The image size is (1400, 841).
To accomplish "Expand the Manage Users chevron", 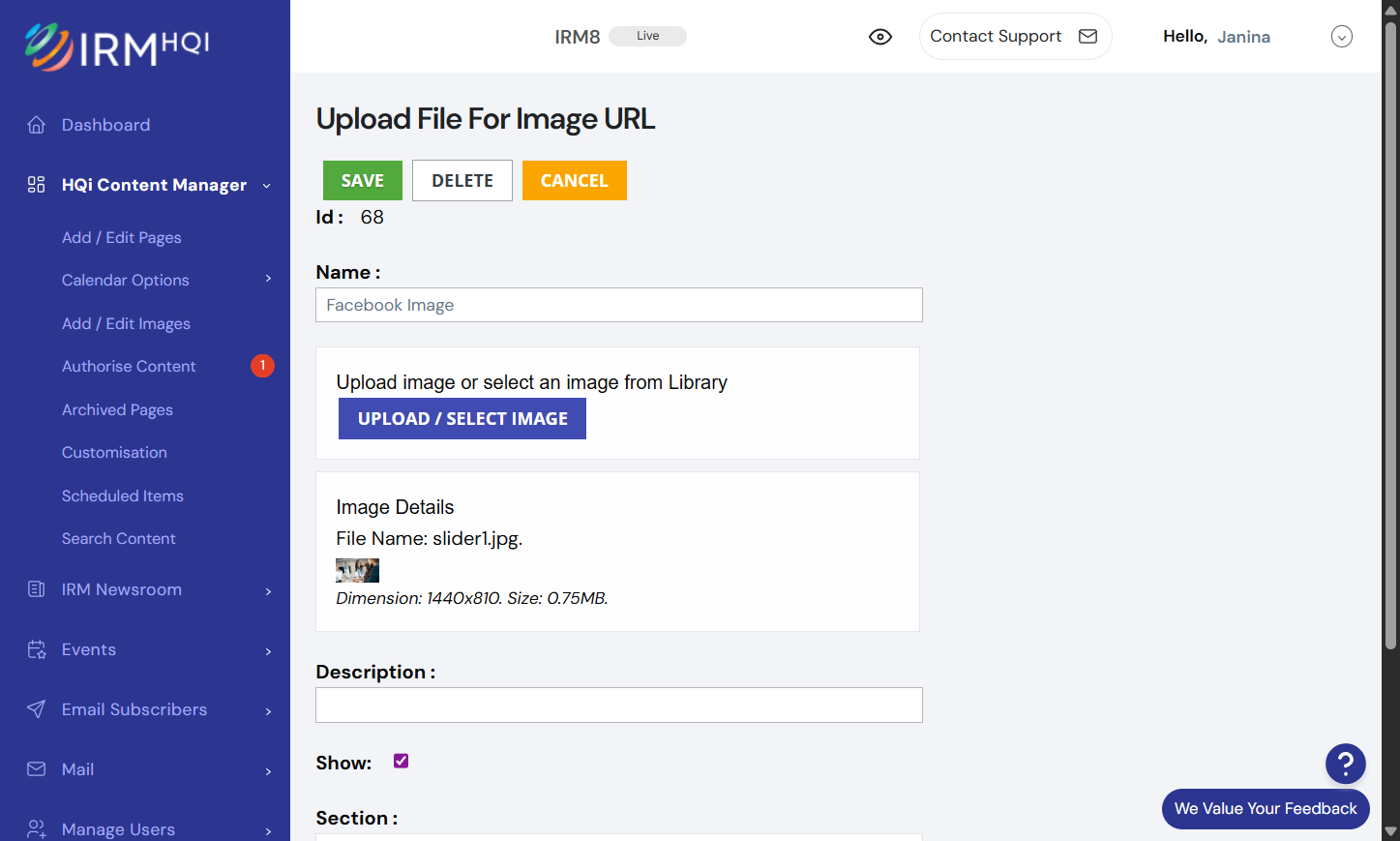I will pos(269,831).
